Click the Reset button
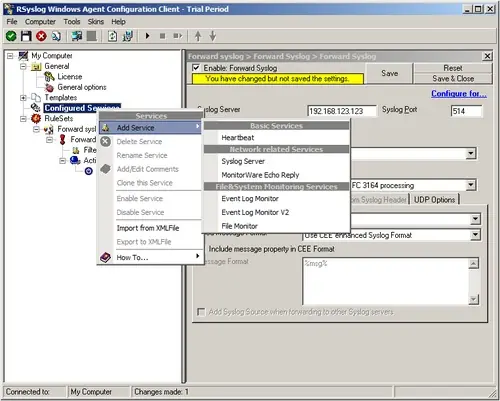The image size is (500, 401). coord(453,68)
